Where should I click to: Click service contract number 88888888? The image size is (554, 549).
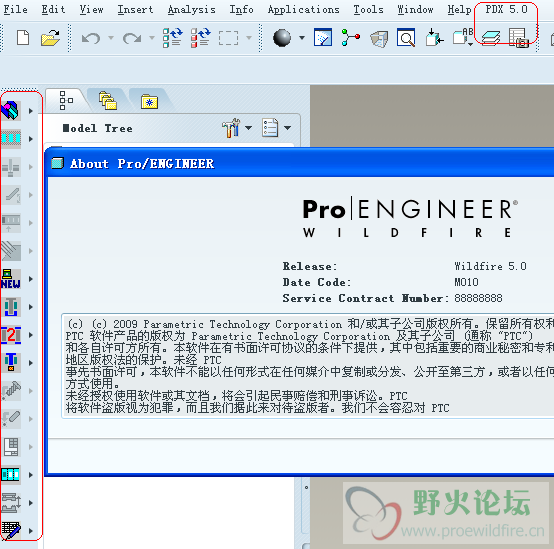(x=478, y=298)
